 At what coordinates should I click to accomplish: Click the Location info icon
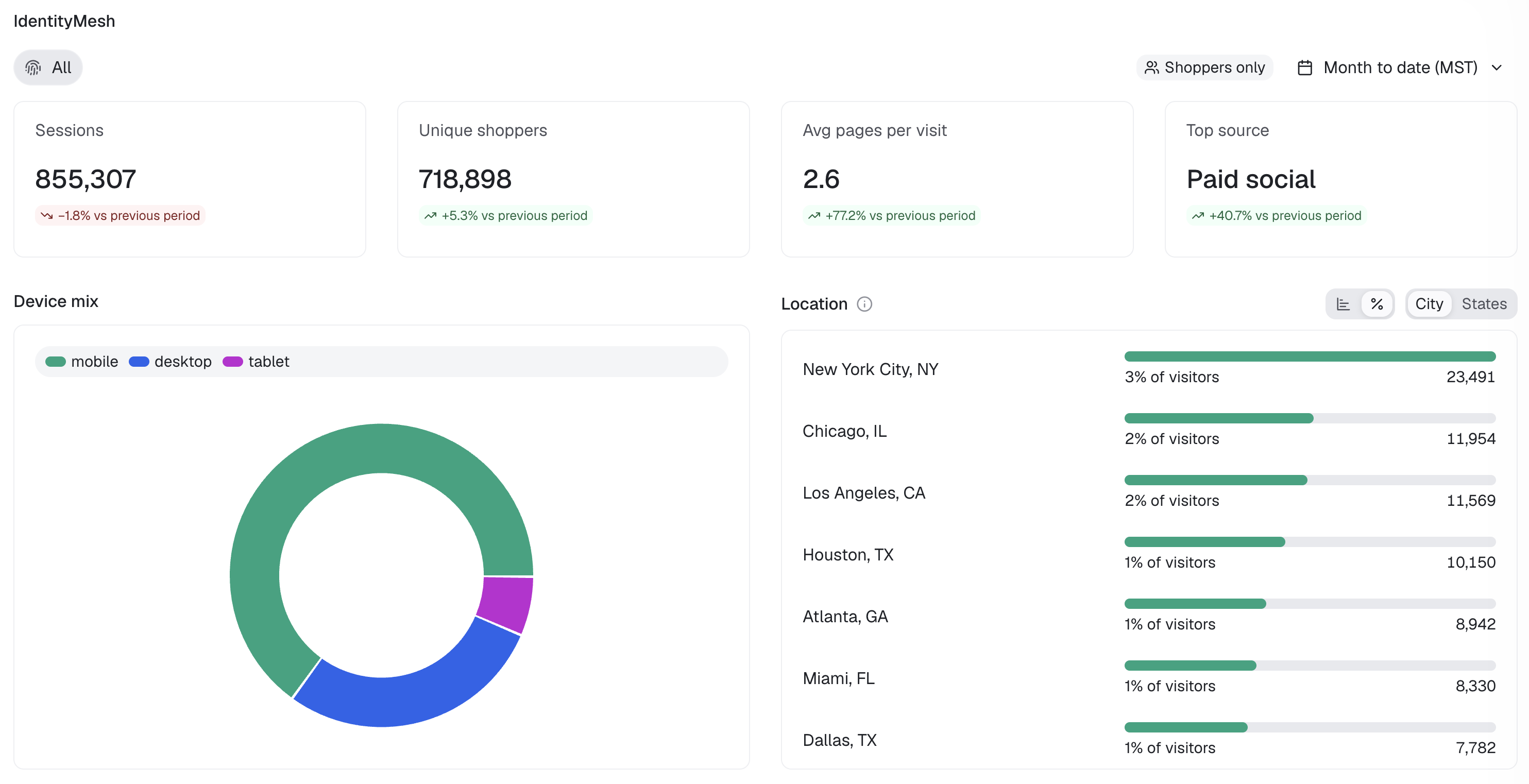(x=864, y=304)
